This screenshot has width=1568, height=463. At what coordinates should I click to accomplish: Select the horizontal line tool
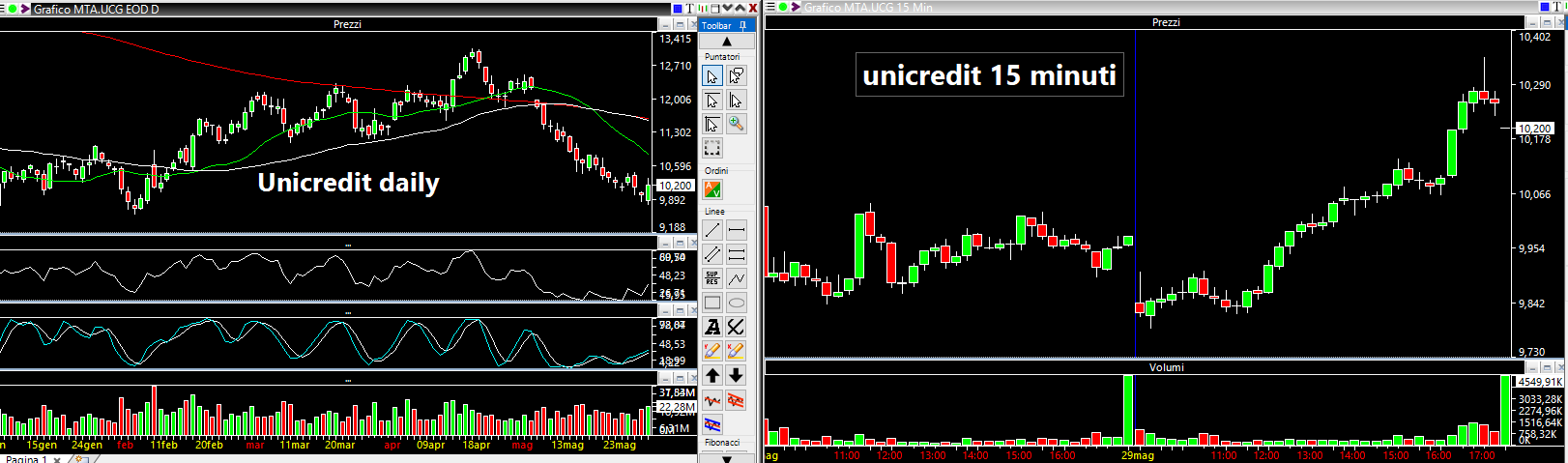pyautogui.click(x=737, y=230)
